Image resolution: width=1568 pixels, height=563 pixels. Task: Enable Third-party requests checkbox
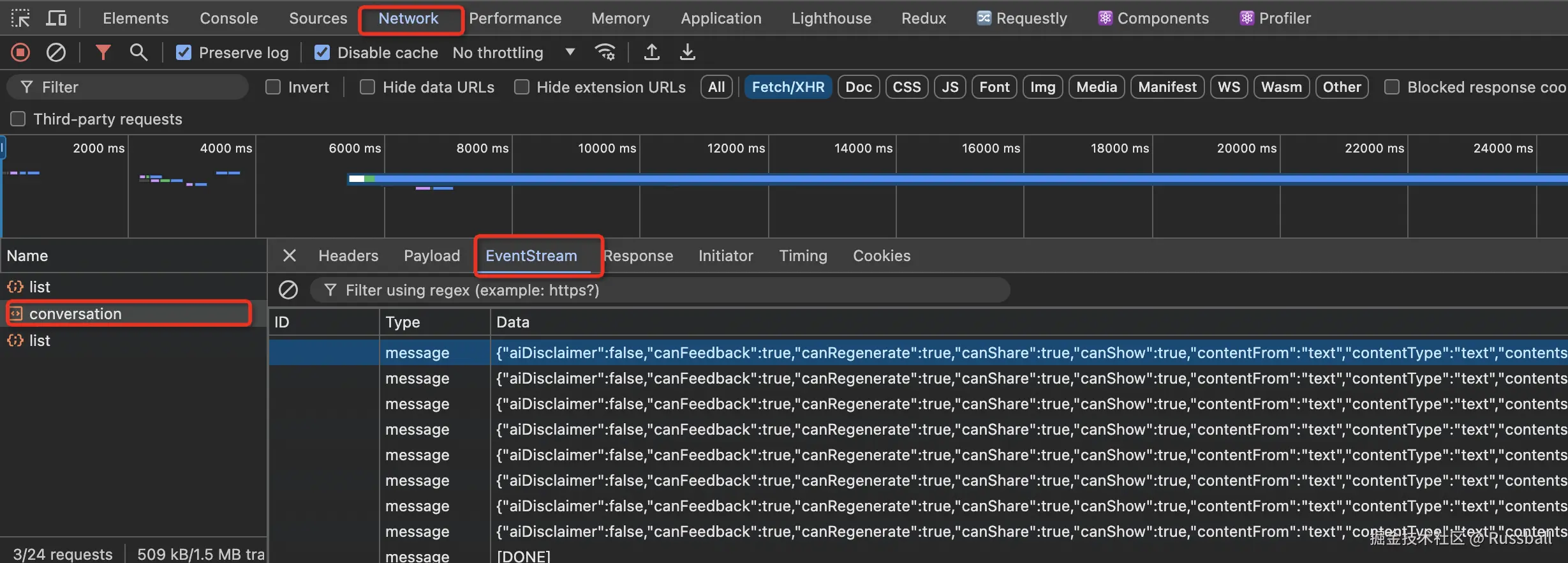(18, 119)
